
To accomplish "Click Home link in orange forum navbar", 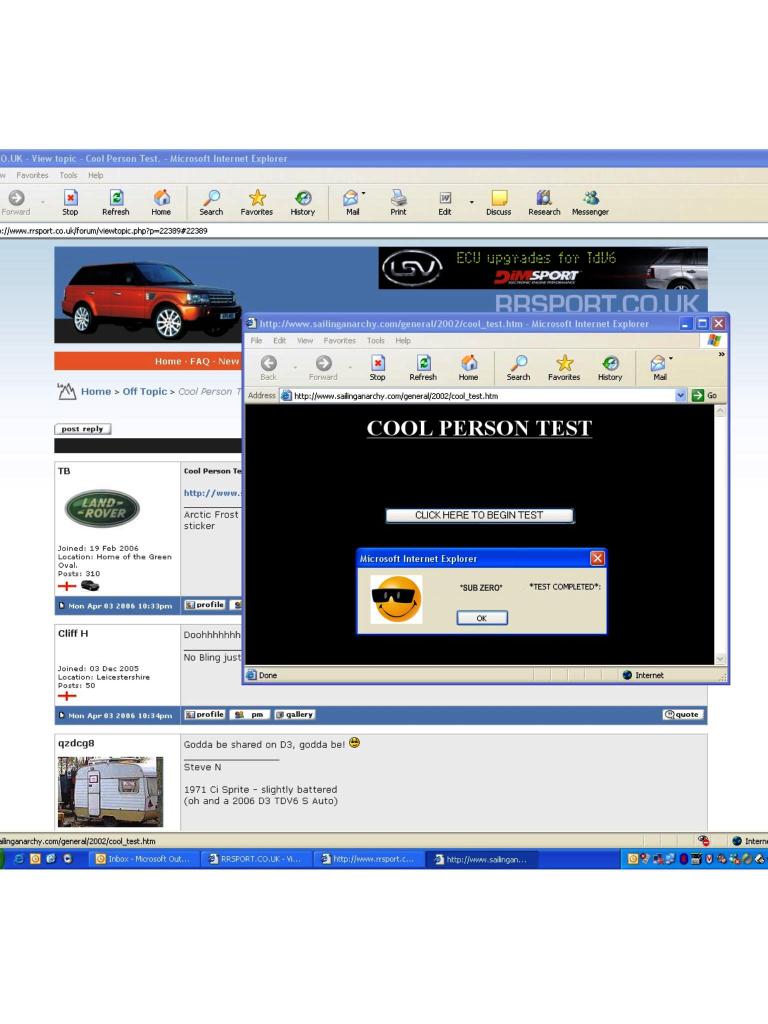I will (168, 361).
